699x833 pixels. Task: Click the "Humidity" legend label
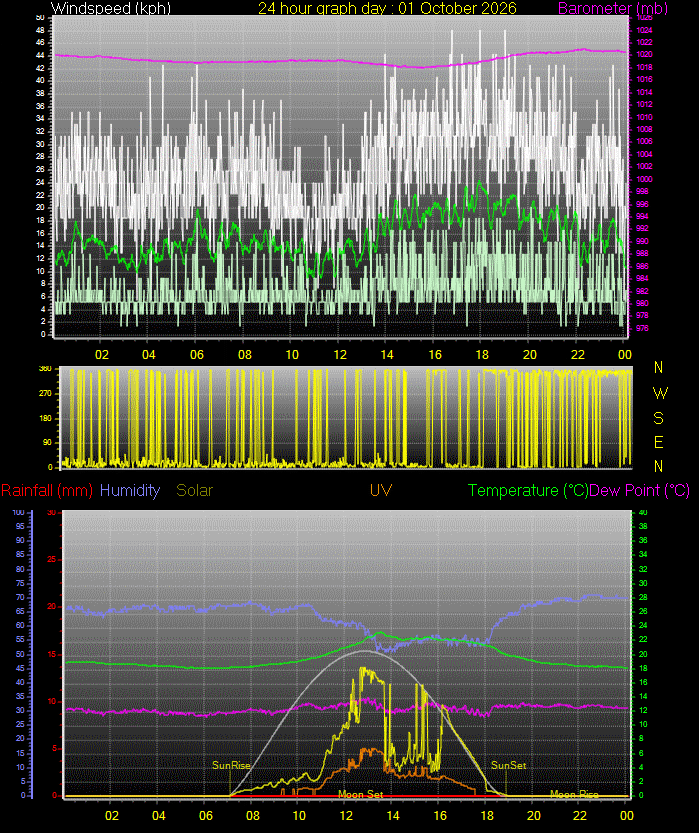[x=130, y=490]
